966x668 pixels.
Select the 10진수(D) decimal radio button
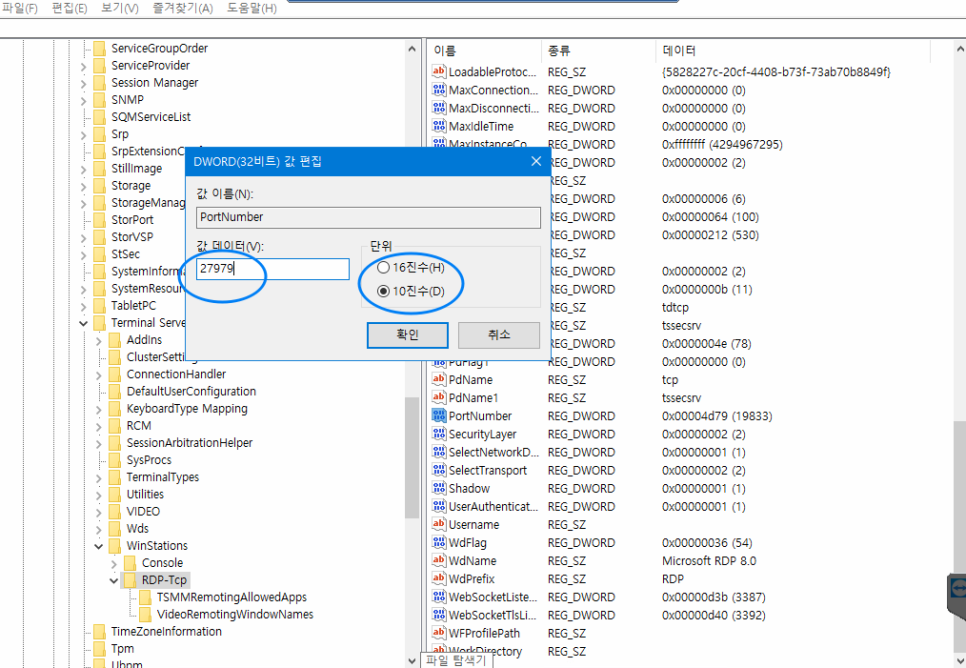pyautogui.click(x=383, y=291)
